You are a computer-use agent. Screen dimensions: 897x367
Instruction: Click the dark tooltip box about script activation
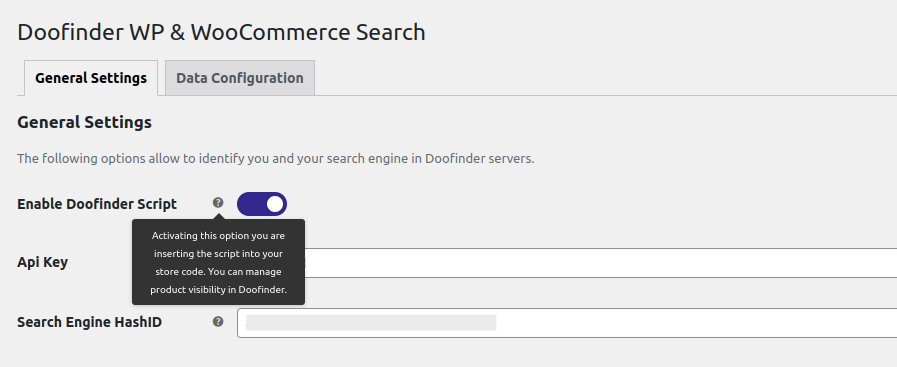tap(219, 262)
